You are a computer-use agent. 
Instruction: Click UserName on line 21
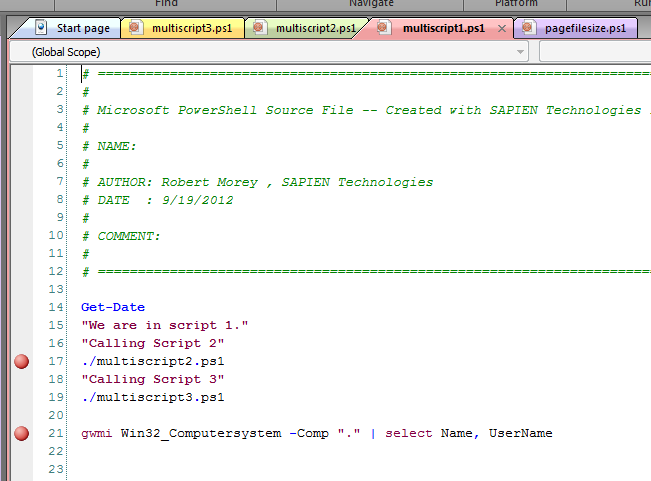(520, 433)
